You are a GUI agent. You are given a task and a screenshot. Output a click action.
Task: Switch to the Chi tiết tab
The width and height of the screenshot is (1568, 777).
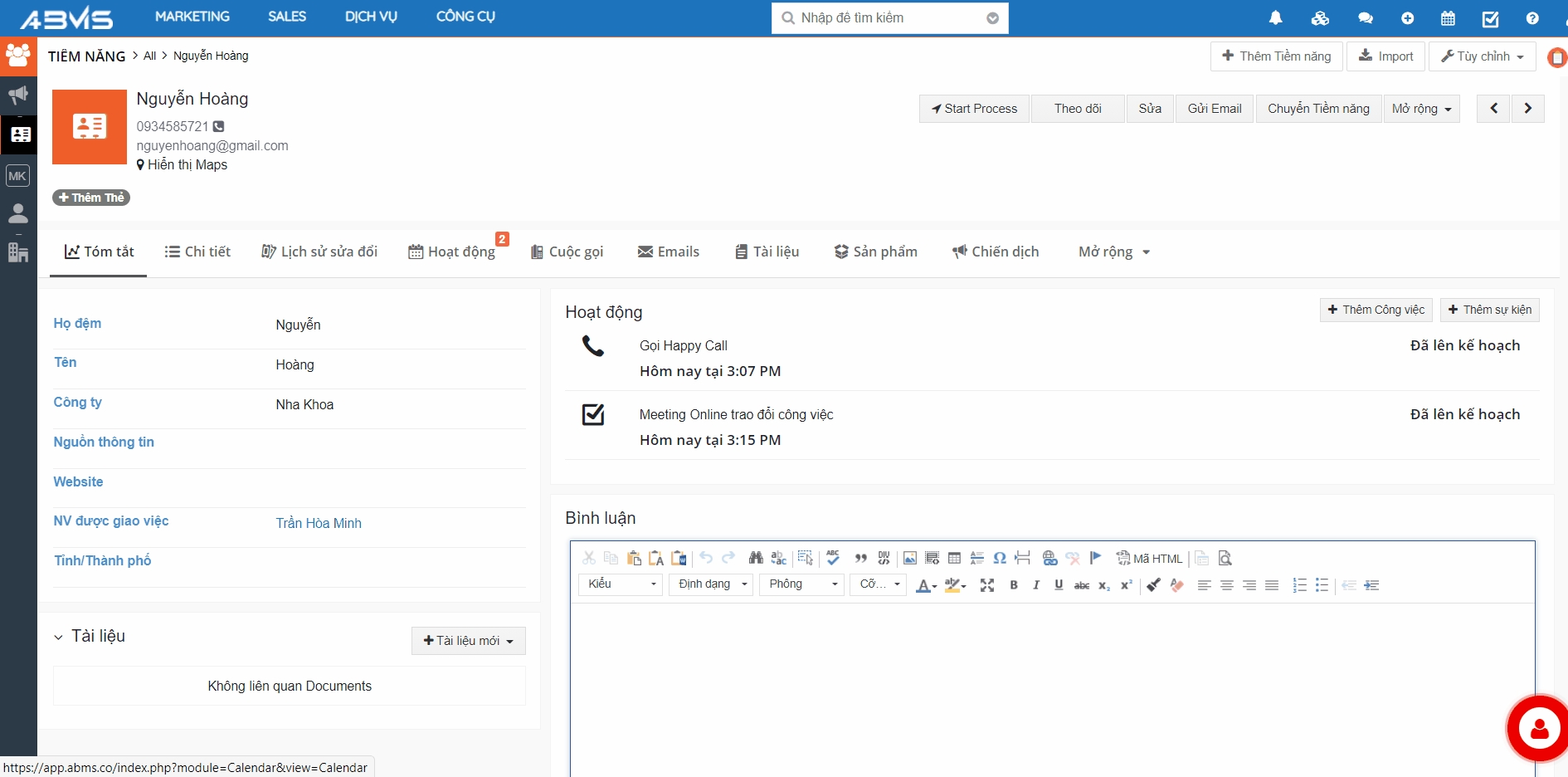[197, 252]
